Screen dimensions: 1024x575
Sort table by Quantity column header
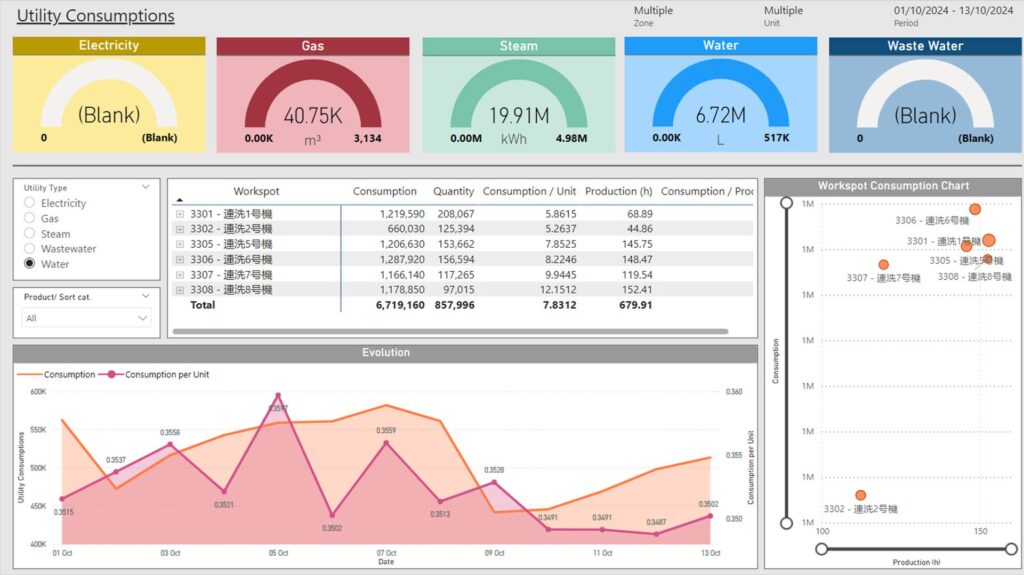pos(453,191)
